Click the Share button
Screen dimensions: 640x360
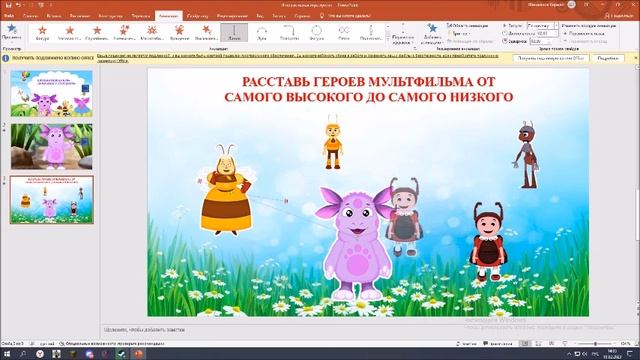coord(619,16)
